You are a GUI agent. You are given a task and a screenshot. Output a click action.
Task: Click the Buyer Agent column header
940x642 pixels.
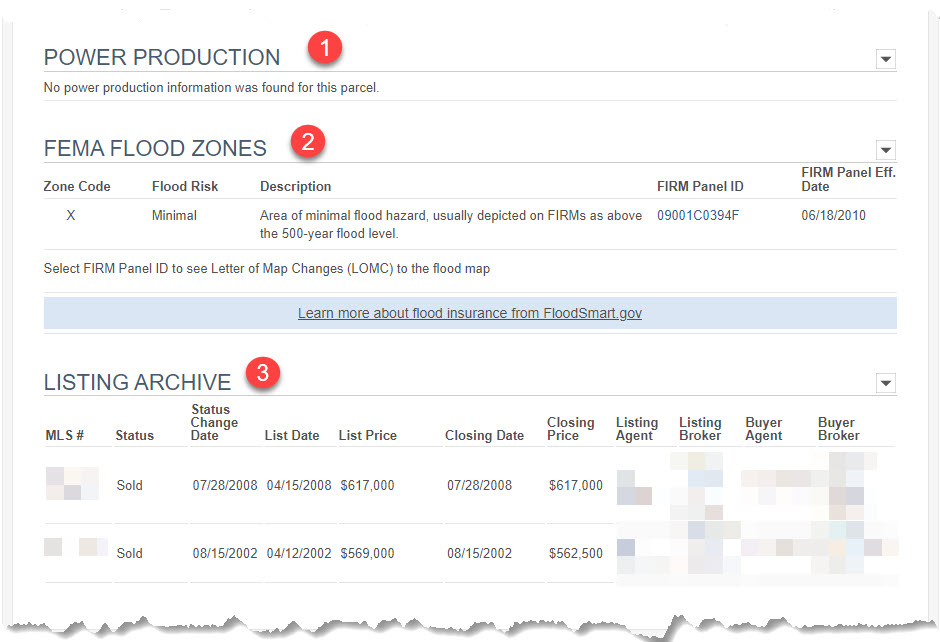[x=764, y=429]
